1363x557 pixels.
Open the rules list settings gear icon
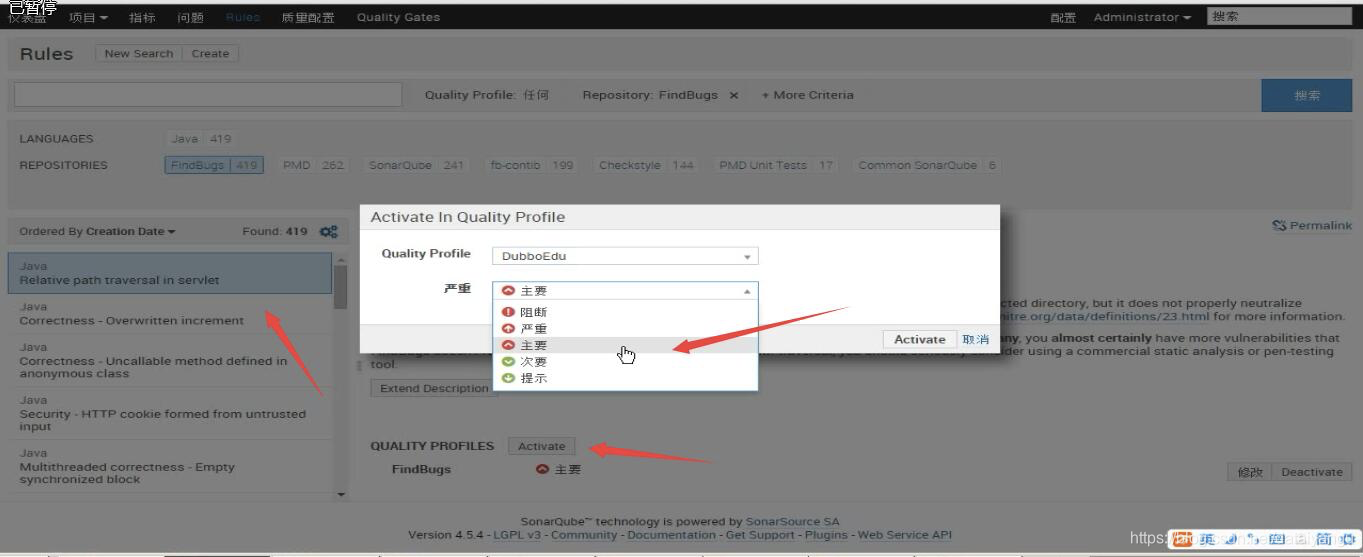[328, 231]
